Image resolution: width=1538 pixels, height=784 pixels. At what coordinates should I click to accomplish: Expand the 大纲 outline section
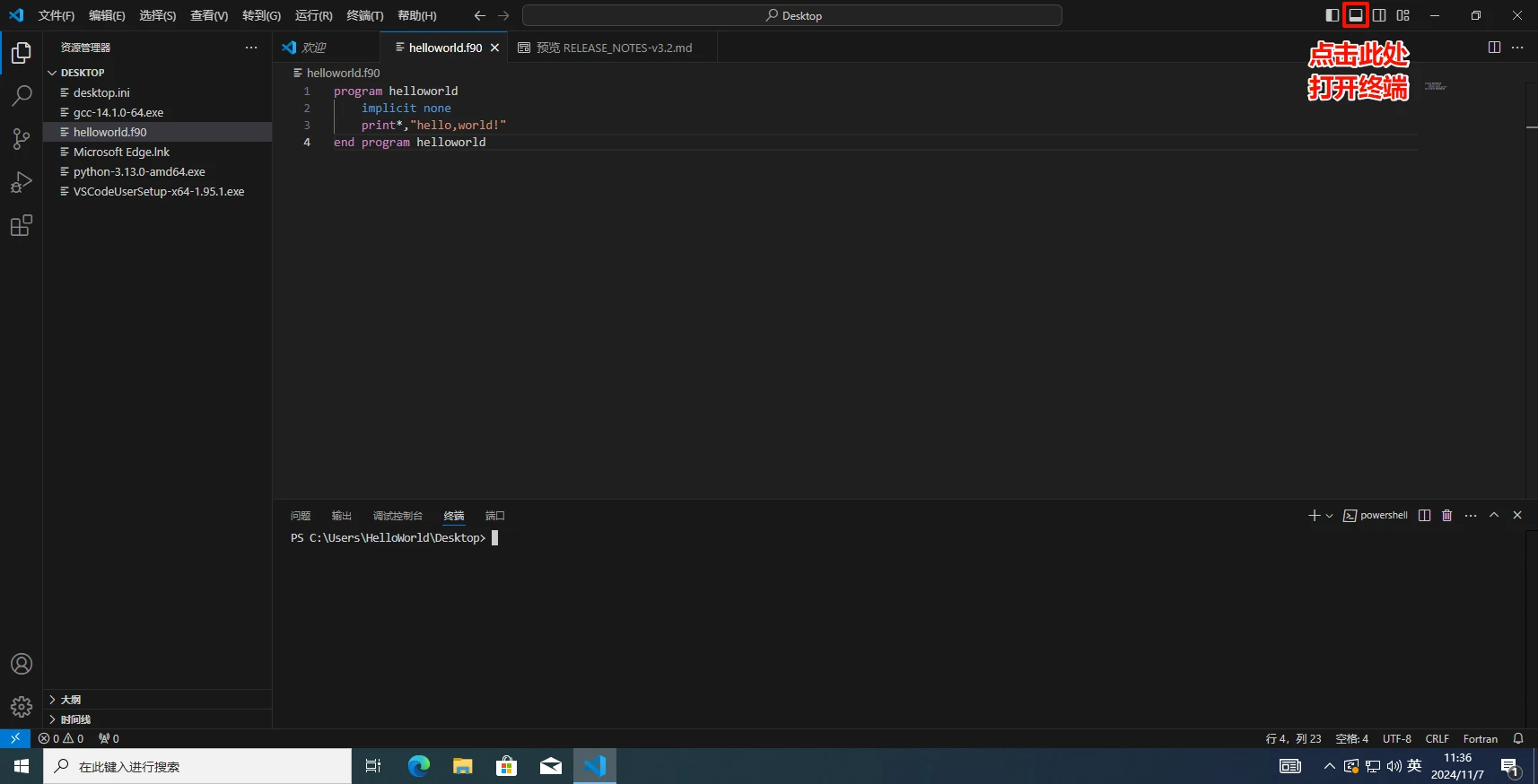(157, 700)
